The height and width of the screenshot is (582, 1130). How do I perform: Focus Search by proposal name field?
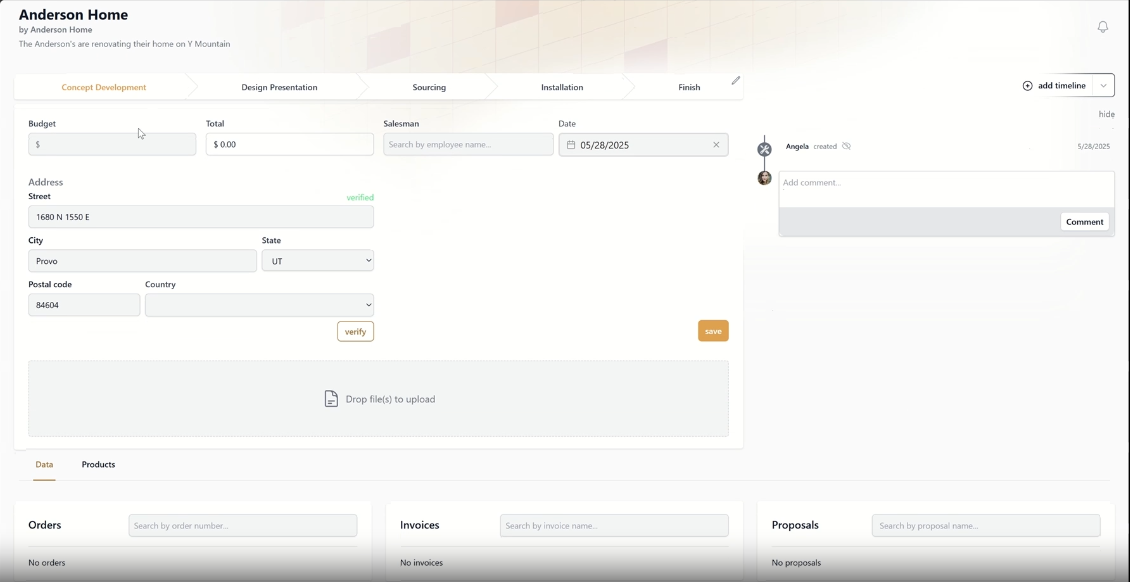click(986, 526)
